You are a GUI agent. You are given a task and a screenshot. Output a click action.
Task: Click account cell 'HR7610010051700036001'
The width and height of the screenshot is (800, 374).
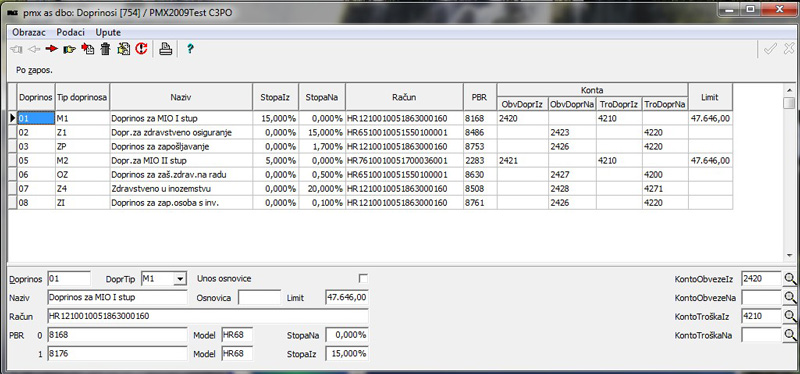[404, 161]
